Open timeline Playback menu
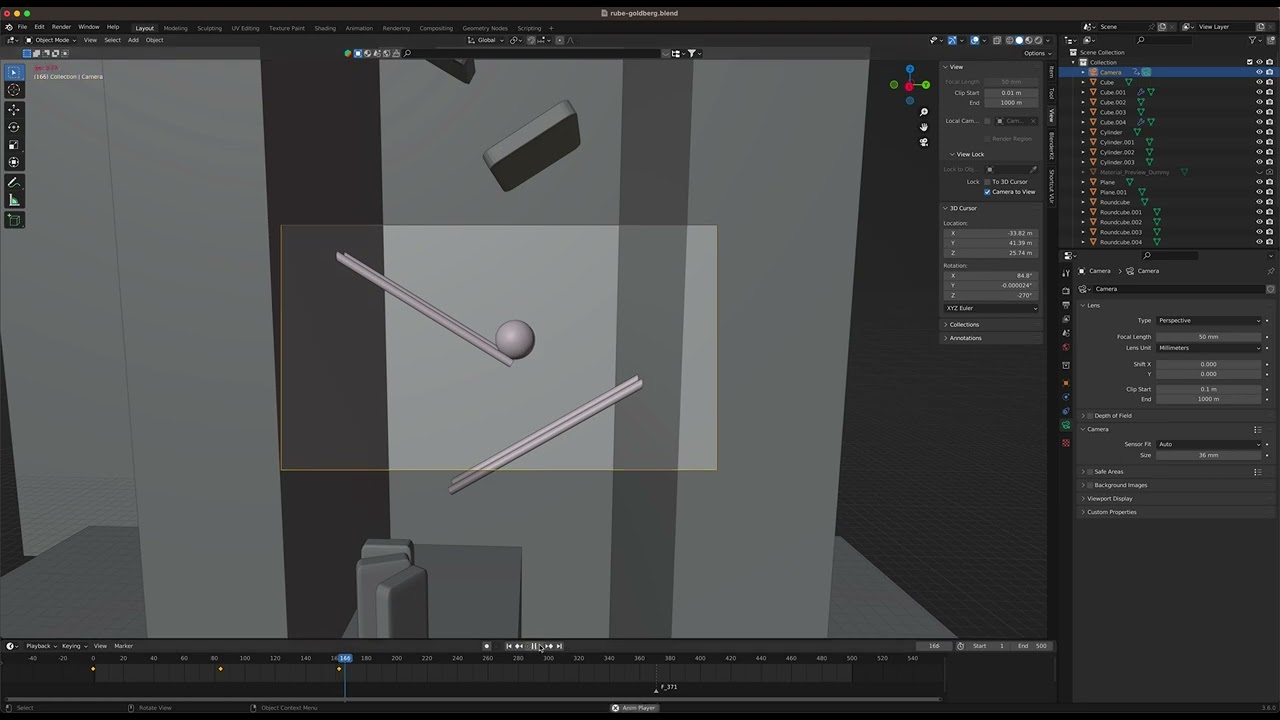1280x720 pixels. point(40,646)
